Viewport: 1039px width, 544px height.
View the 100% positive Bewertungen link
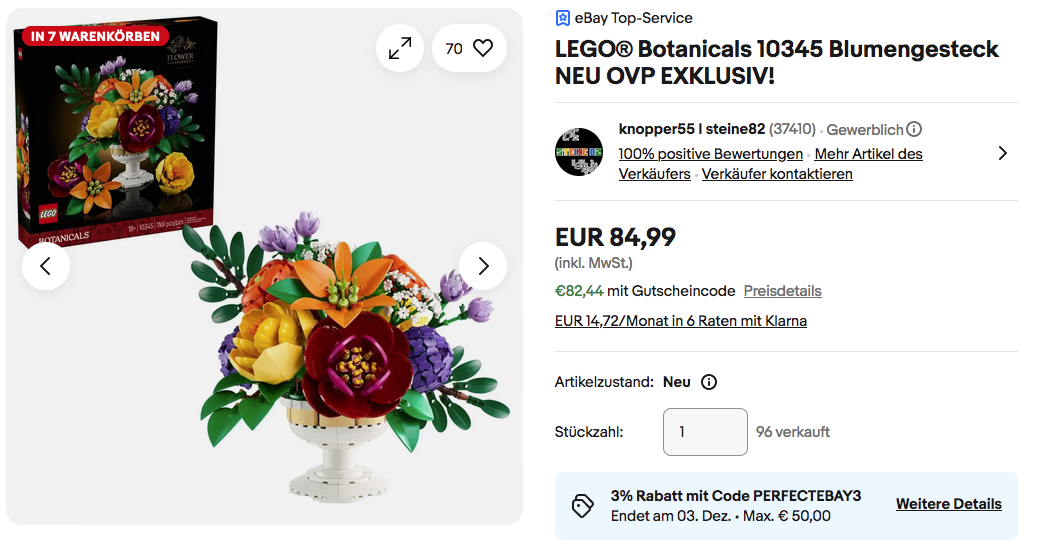pos(710,154)
